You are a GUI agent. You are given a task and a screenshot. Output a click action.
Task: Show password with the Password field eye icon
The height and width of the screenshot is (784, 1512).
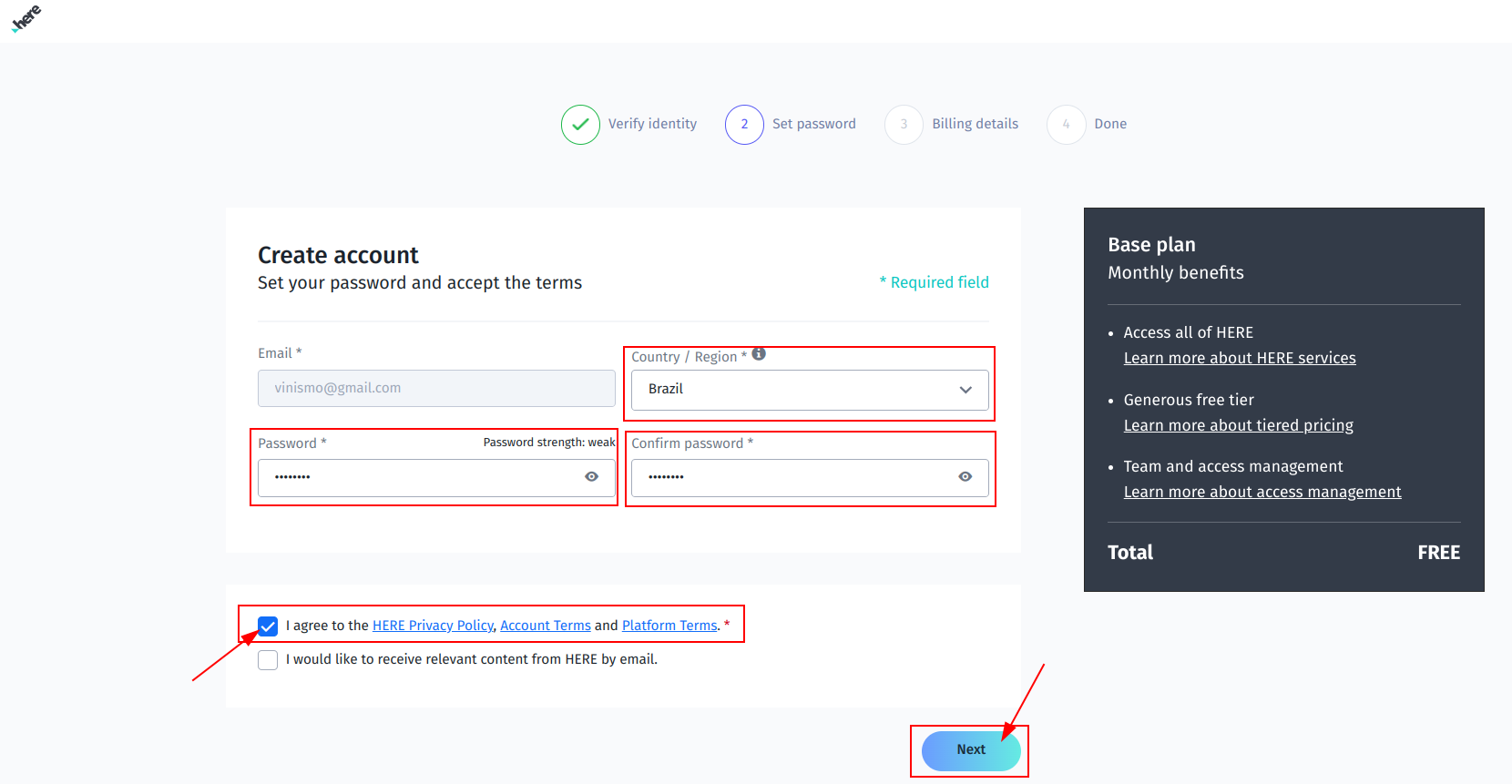[x=592, y=476]
